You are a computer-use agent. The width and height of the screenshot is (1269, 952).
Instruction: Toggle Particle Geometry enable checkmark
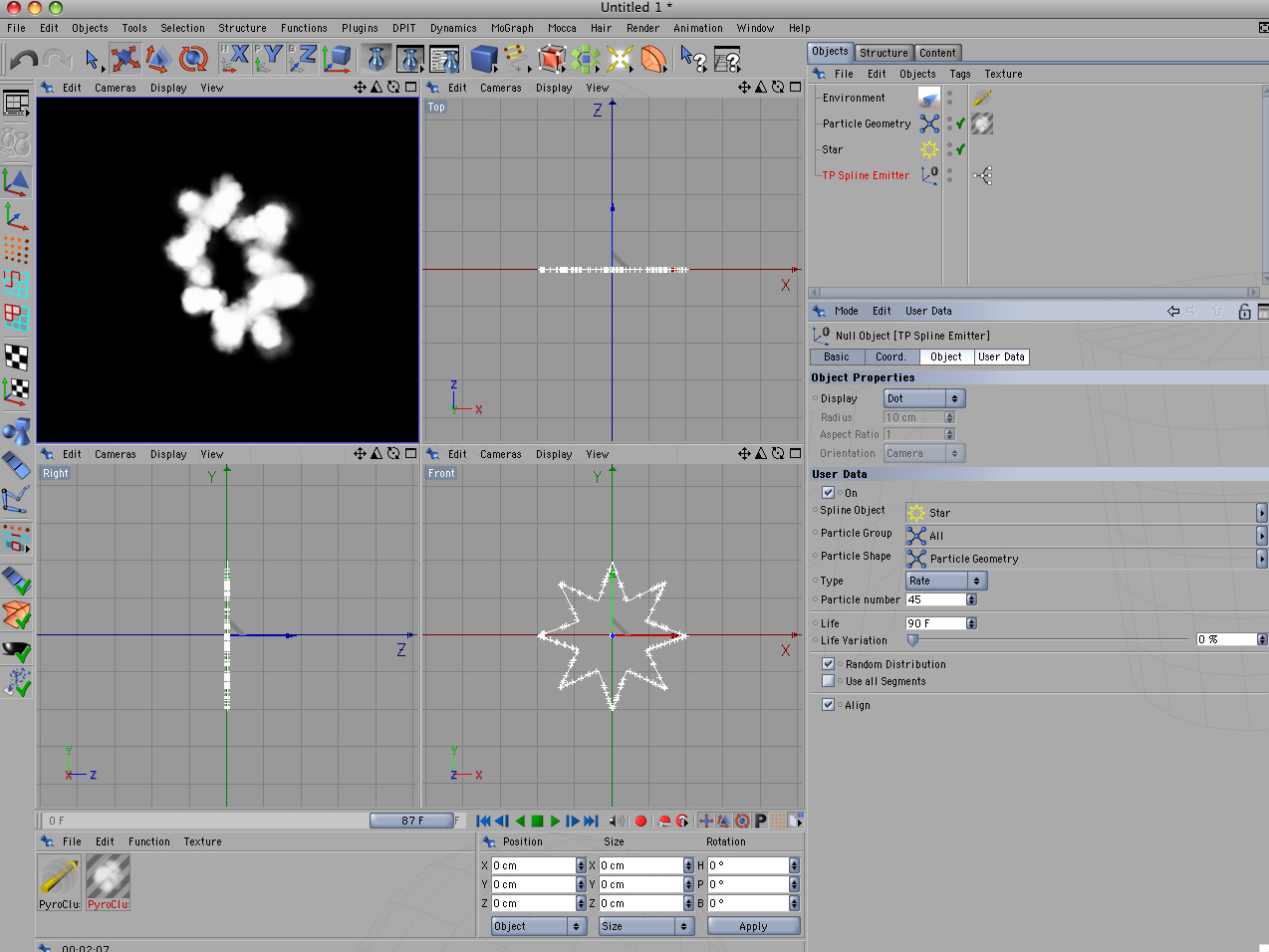point(960,123)
